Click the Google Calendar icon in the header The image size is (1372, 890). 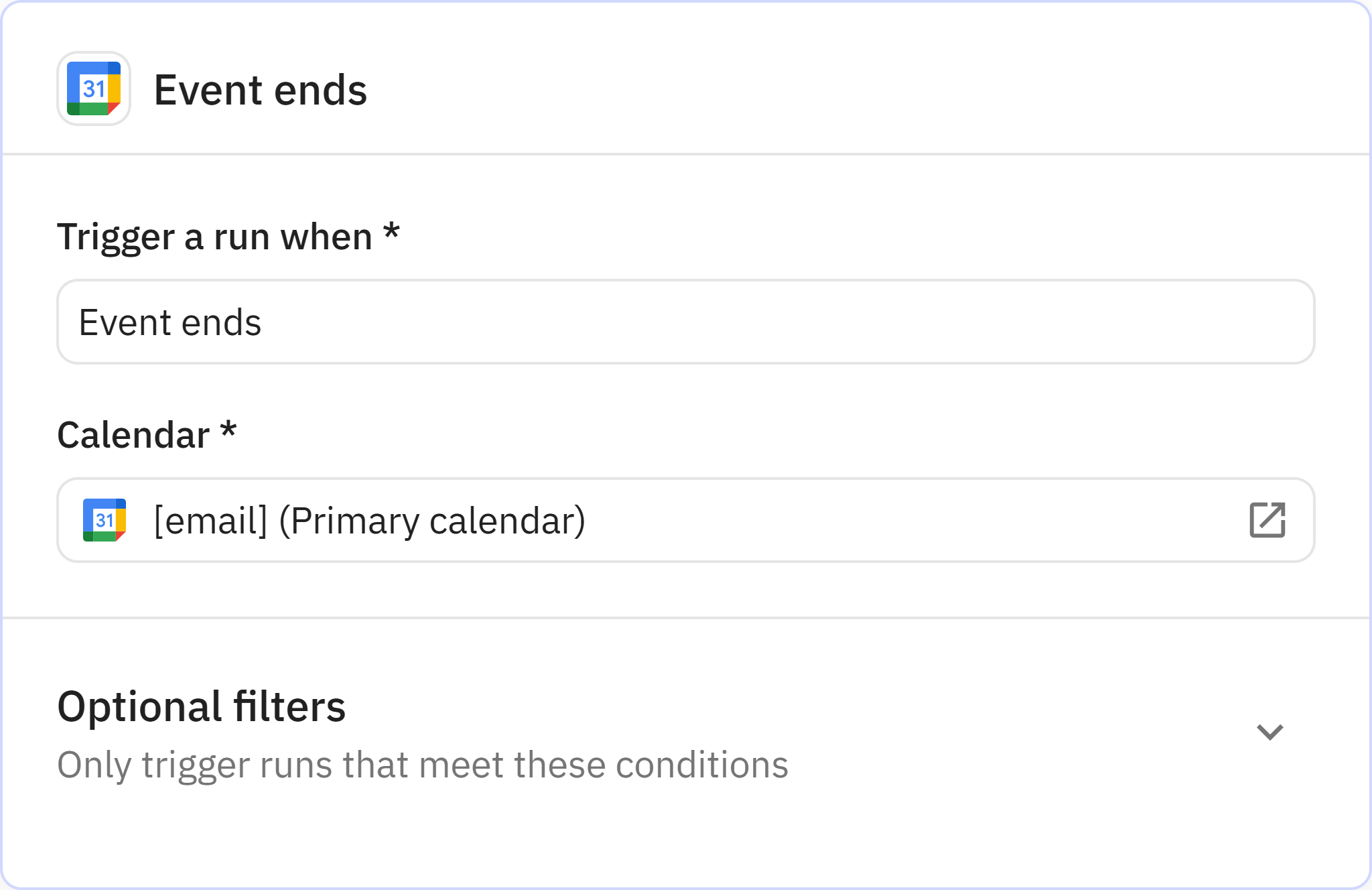[94, 88]
